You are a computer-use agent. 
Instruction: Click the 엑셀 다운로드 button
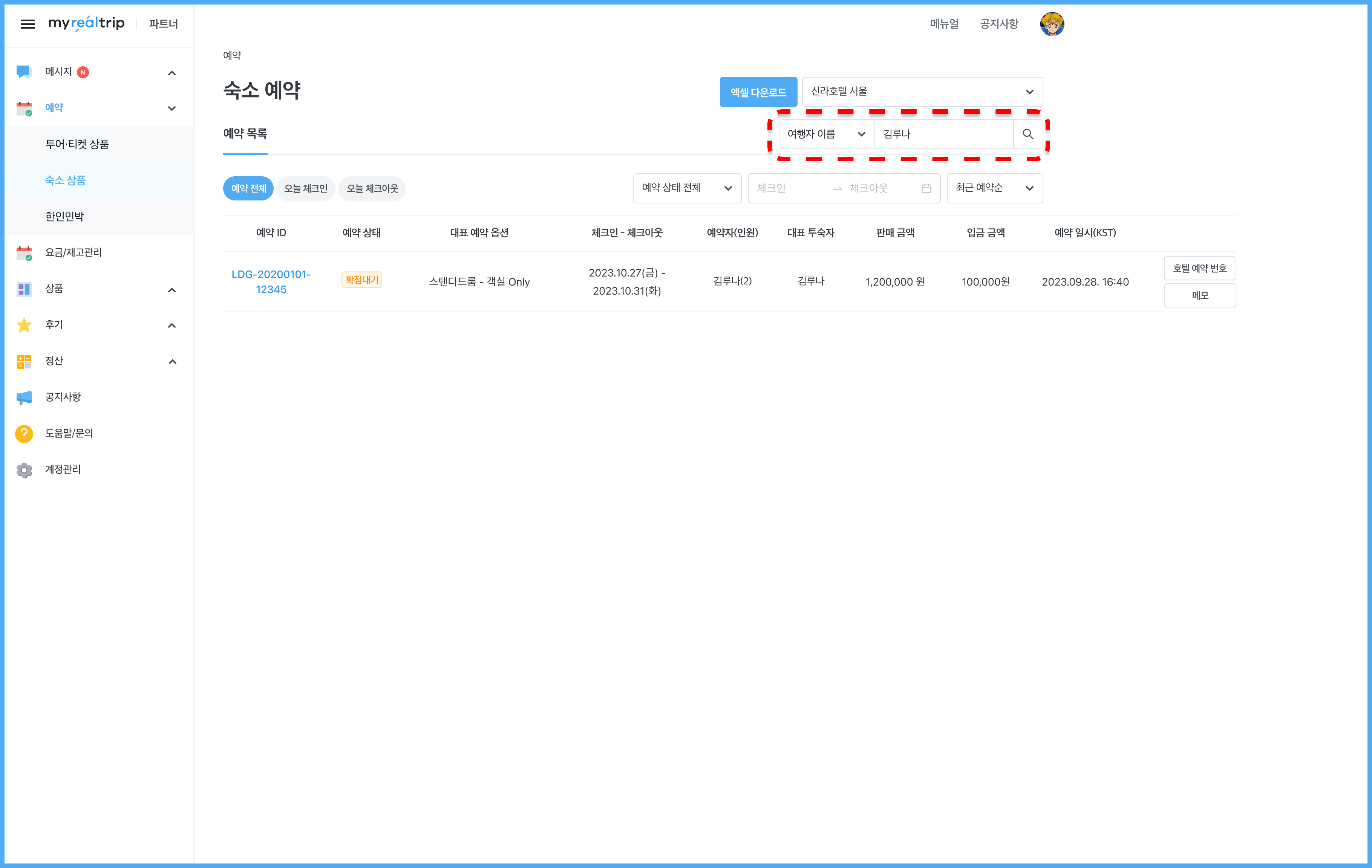[758, 92]
